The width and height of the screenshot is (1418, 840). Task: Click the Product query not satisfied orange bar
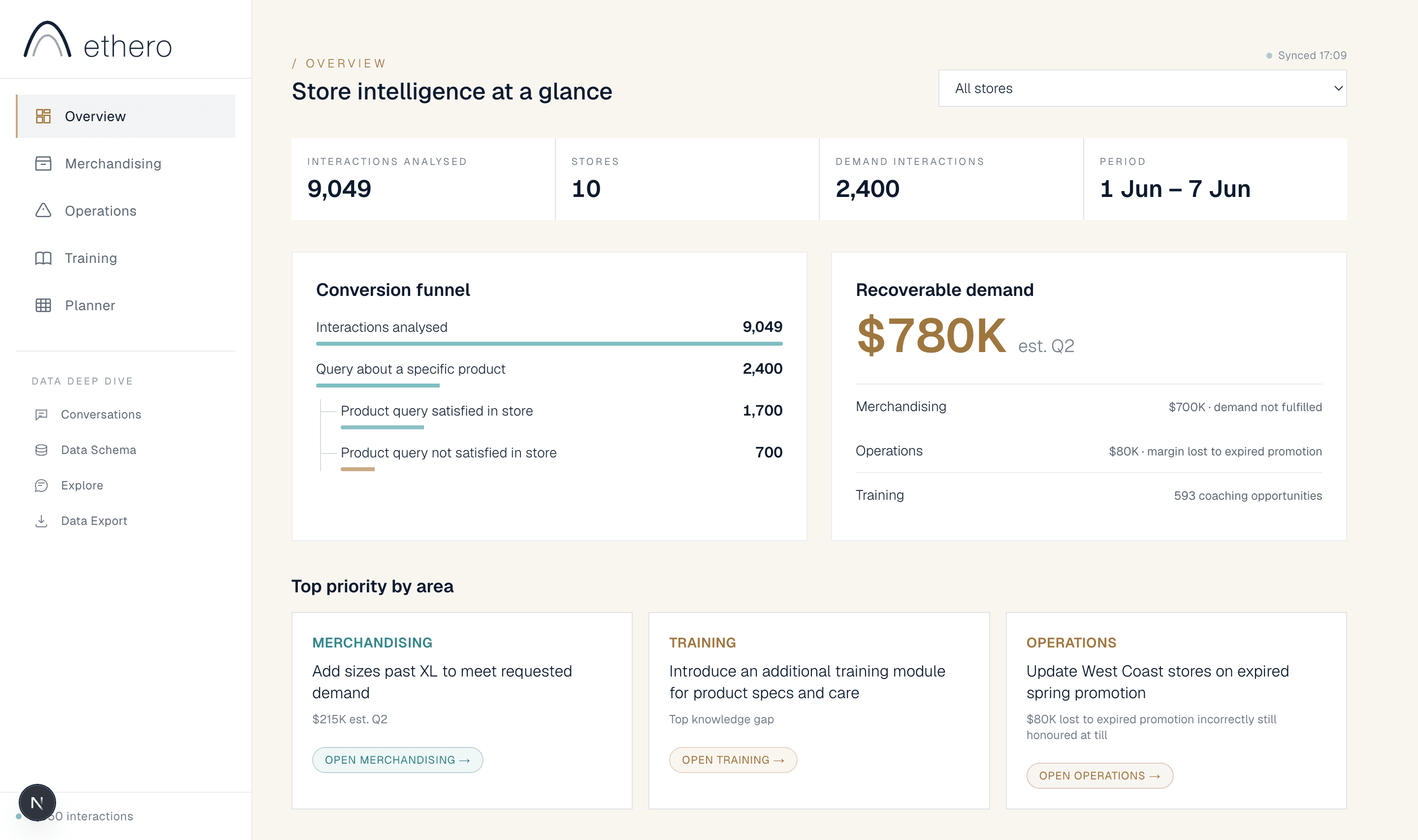[x=357, y=469]
